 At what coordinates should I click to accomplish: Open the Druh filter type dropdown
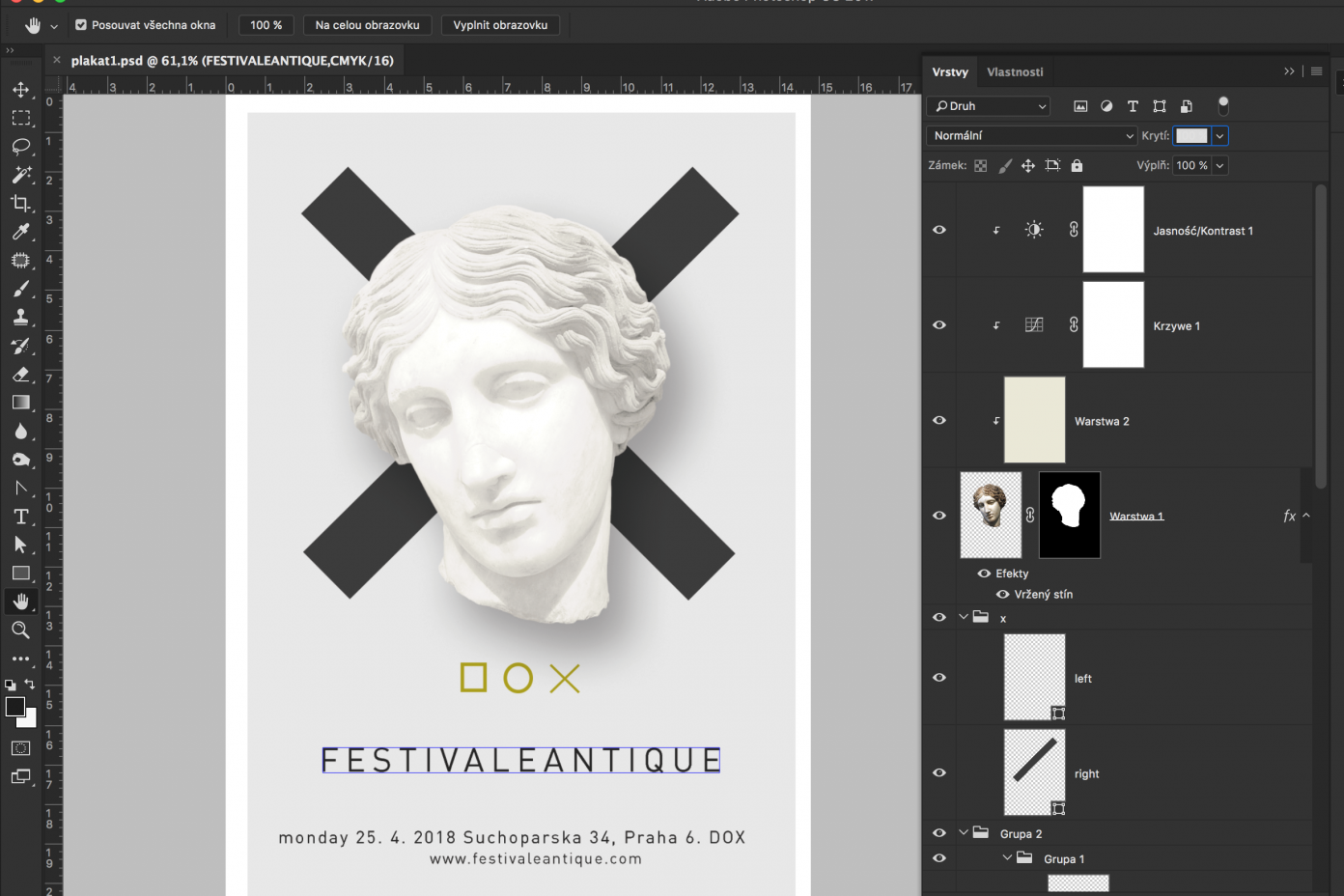(988, 106)
